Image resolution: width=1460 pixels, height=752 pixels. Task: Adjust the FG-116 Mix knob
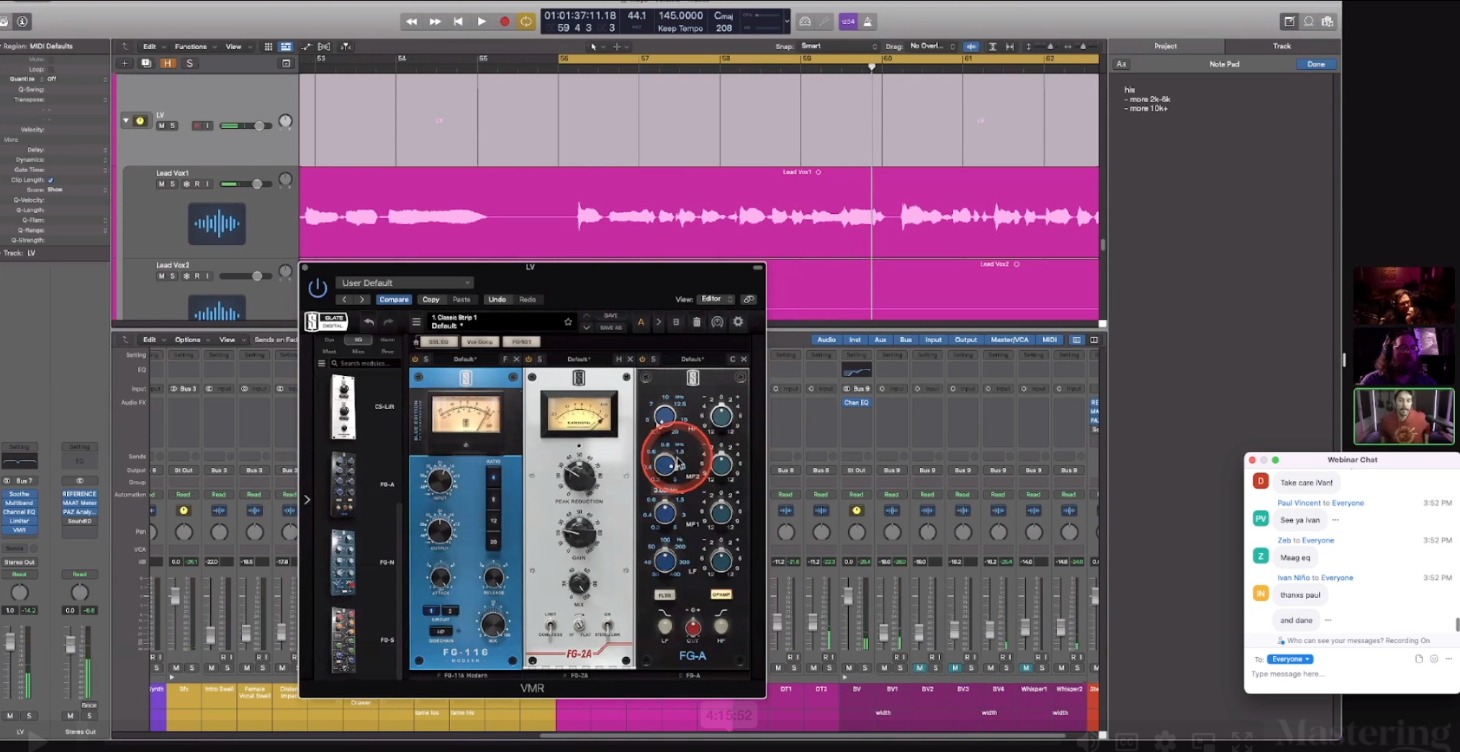click(493, 624)
